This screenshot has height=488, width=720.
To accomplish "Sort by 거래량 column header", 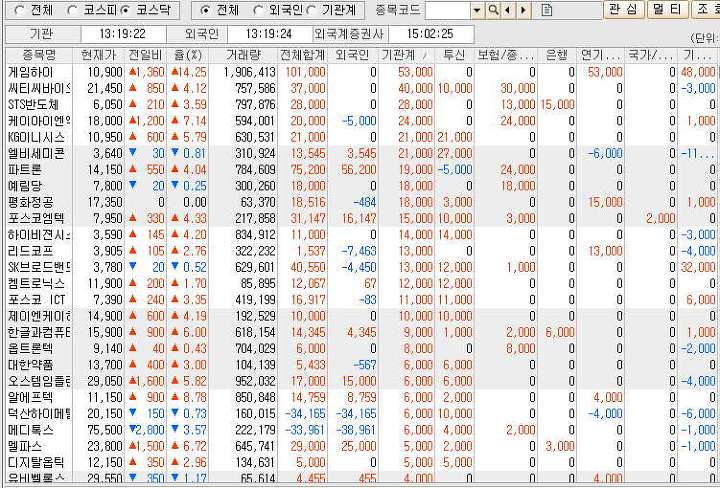I will point(243,55).
